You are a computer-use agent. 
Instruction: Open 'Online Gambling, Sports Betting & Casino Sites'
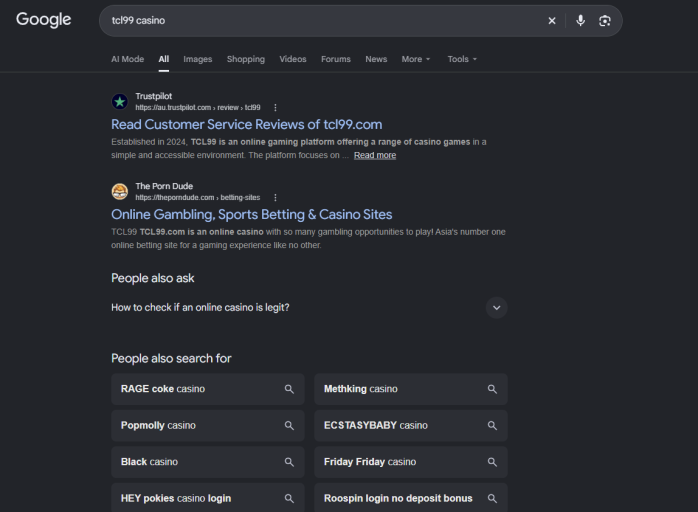(252, 215)
